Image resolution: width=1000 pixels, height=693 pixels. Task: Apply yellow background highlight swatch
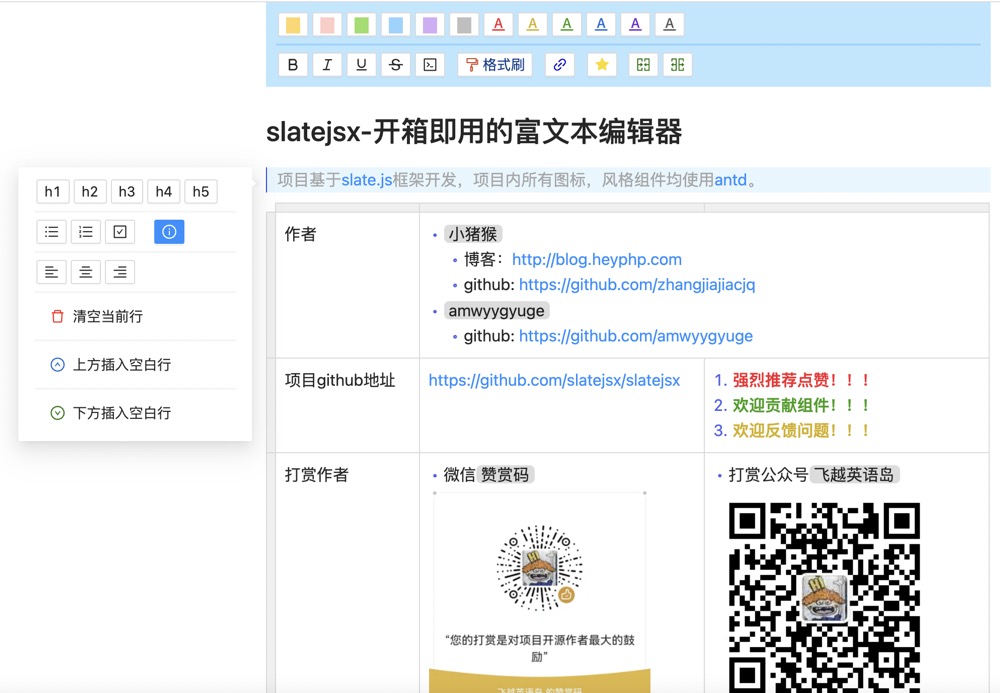(x=293, y=24)
